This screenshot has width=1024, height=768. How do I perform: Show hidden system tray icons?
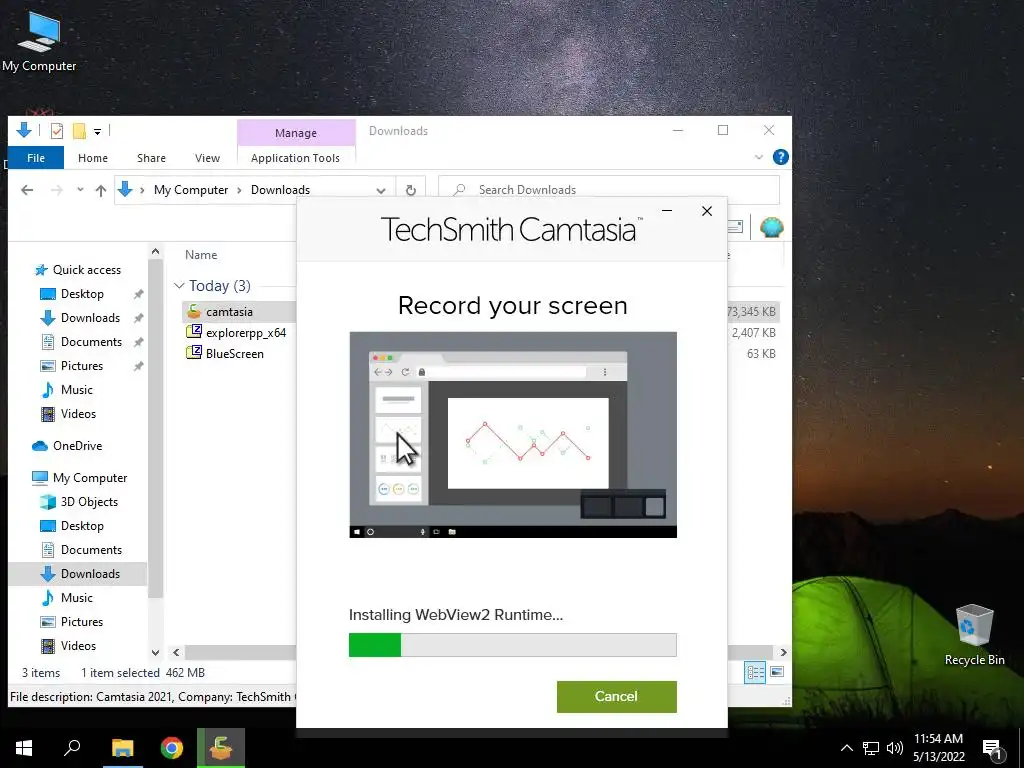coord(846,748)
